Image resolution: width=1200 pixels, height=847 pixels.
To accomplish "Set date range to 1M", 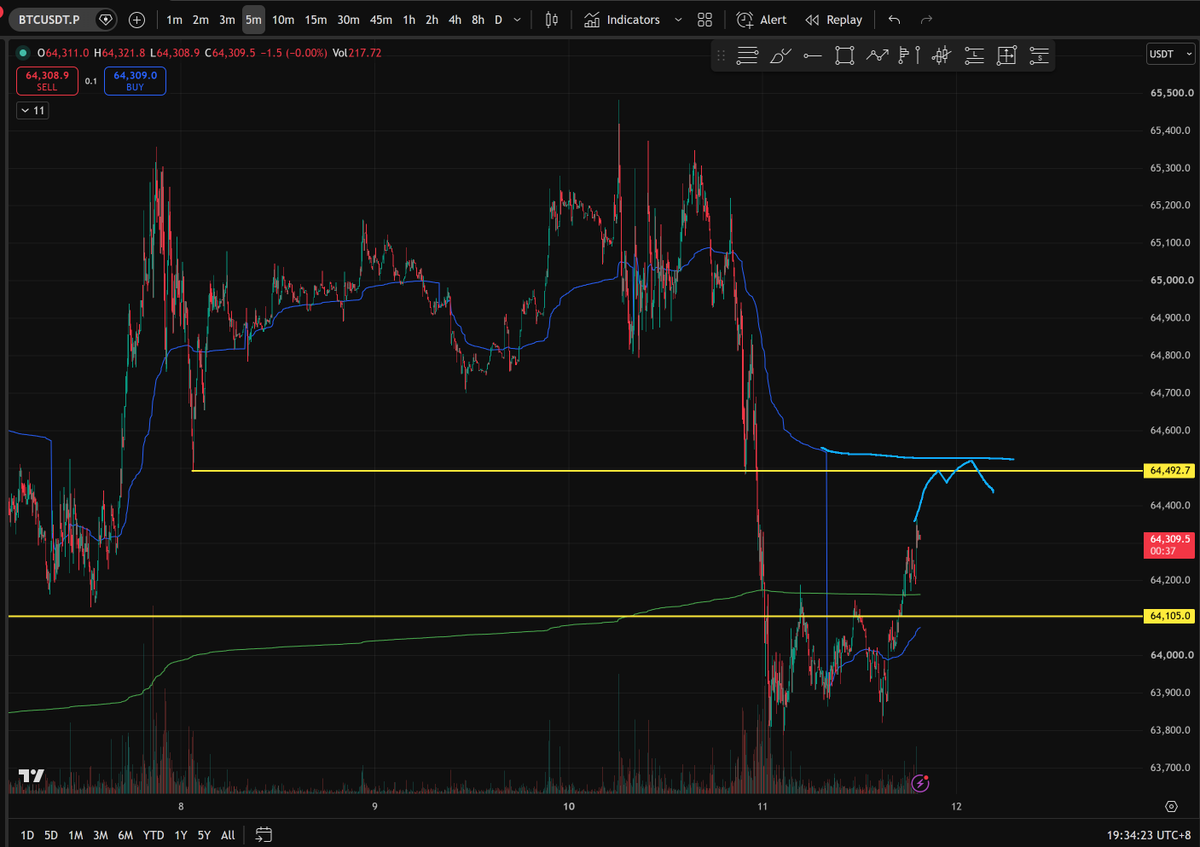I will [x=76, y=834].
